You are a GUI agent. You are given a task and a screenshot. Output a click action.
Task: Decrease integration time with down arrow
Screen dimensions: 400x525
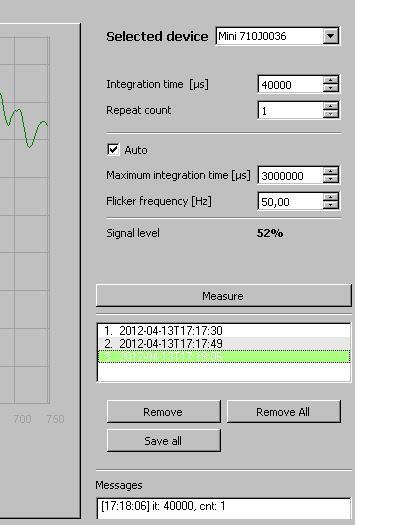[331, 88]
